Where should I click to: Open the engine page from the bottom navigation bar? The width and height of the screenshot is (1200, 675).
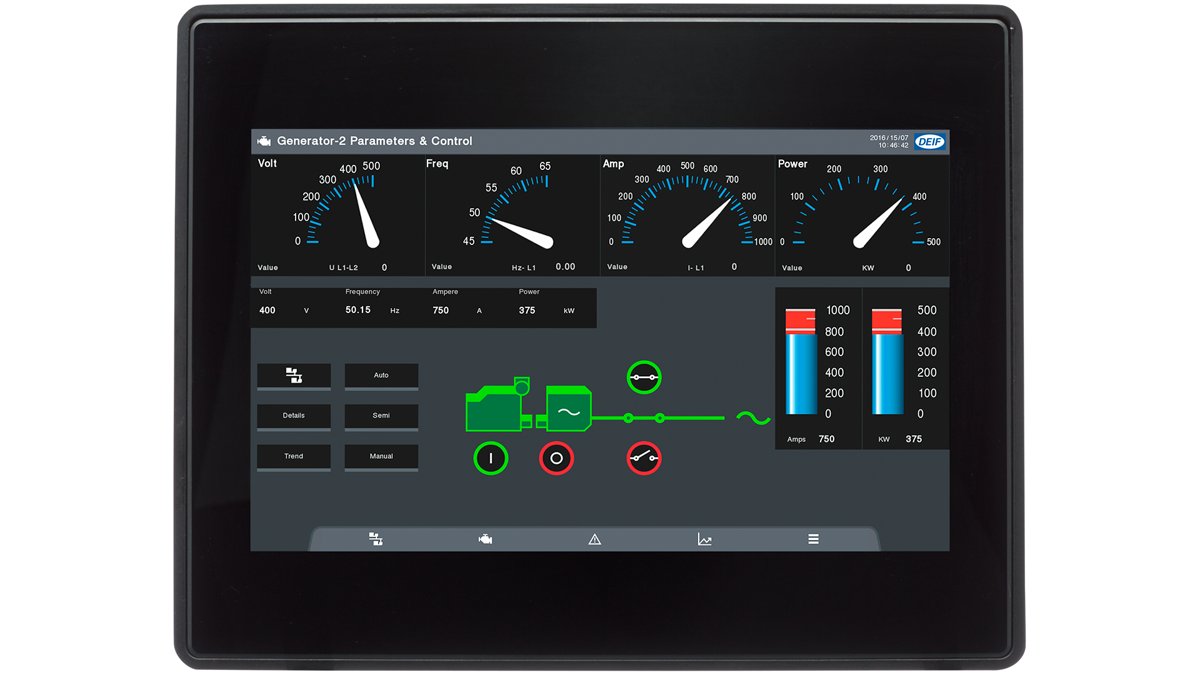pos(485,539)
